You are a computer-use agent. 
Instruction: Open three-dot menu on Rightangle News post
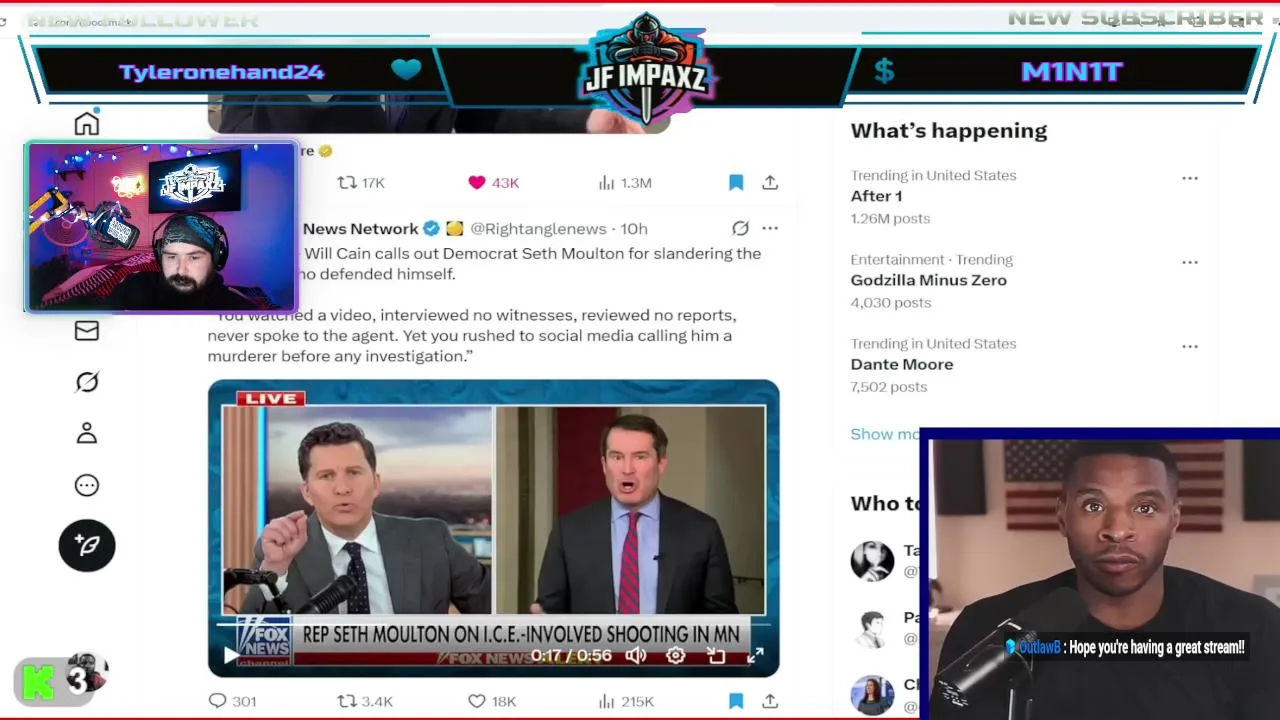tap(770, 228)
